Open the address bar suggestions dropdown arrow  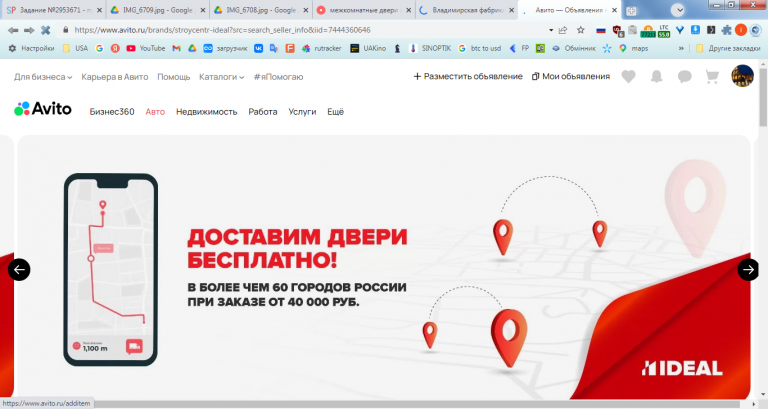coord(551,30)
